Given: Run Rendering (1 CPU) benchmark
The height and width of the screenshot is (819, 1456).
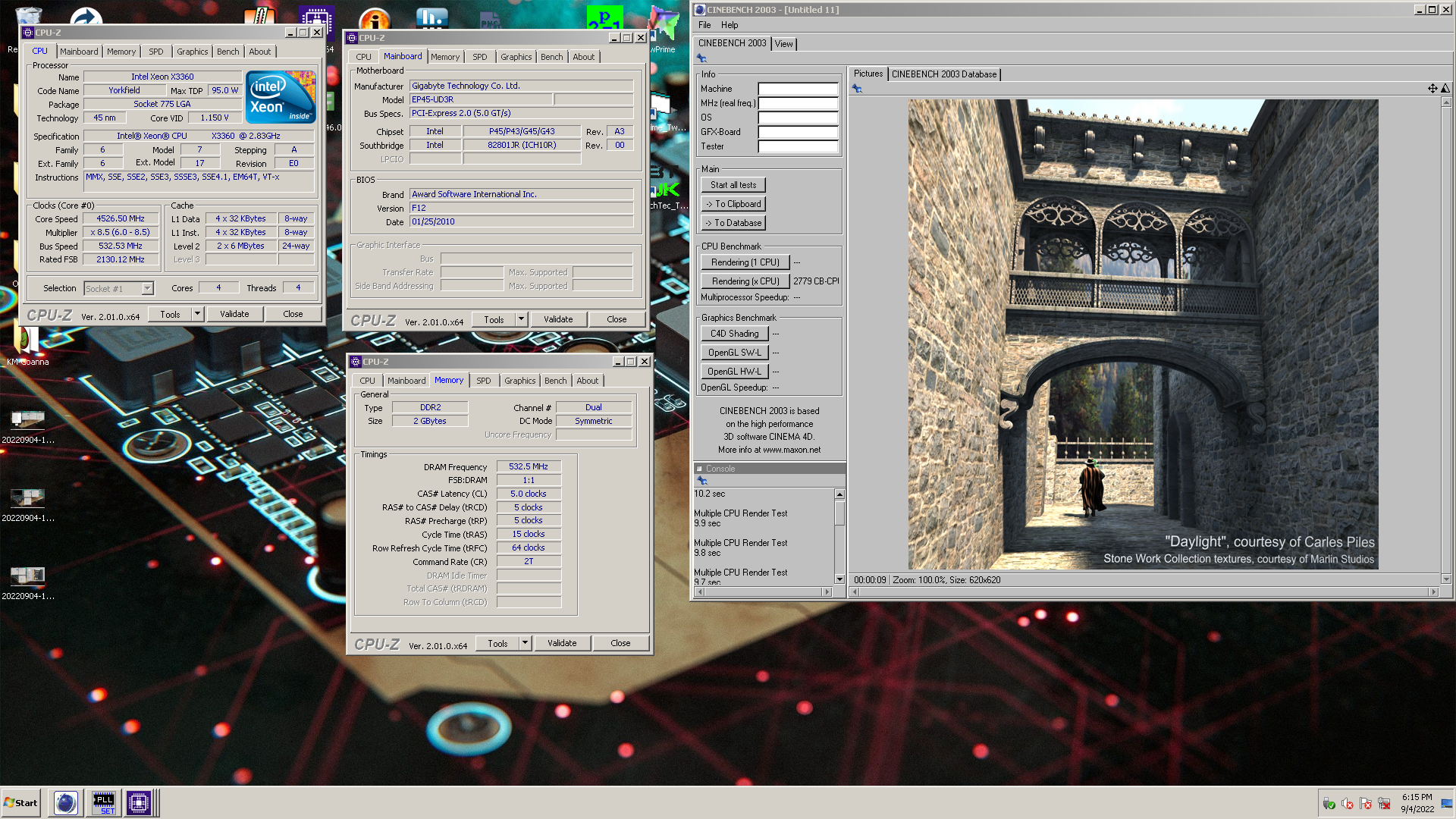Looking at the screenshot, I should [745, 262].
